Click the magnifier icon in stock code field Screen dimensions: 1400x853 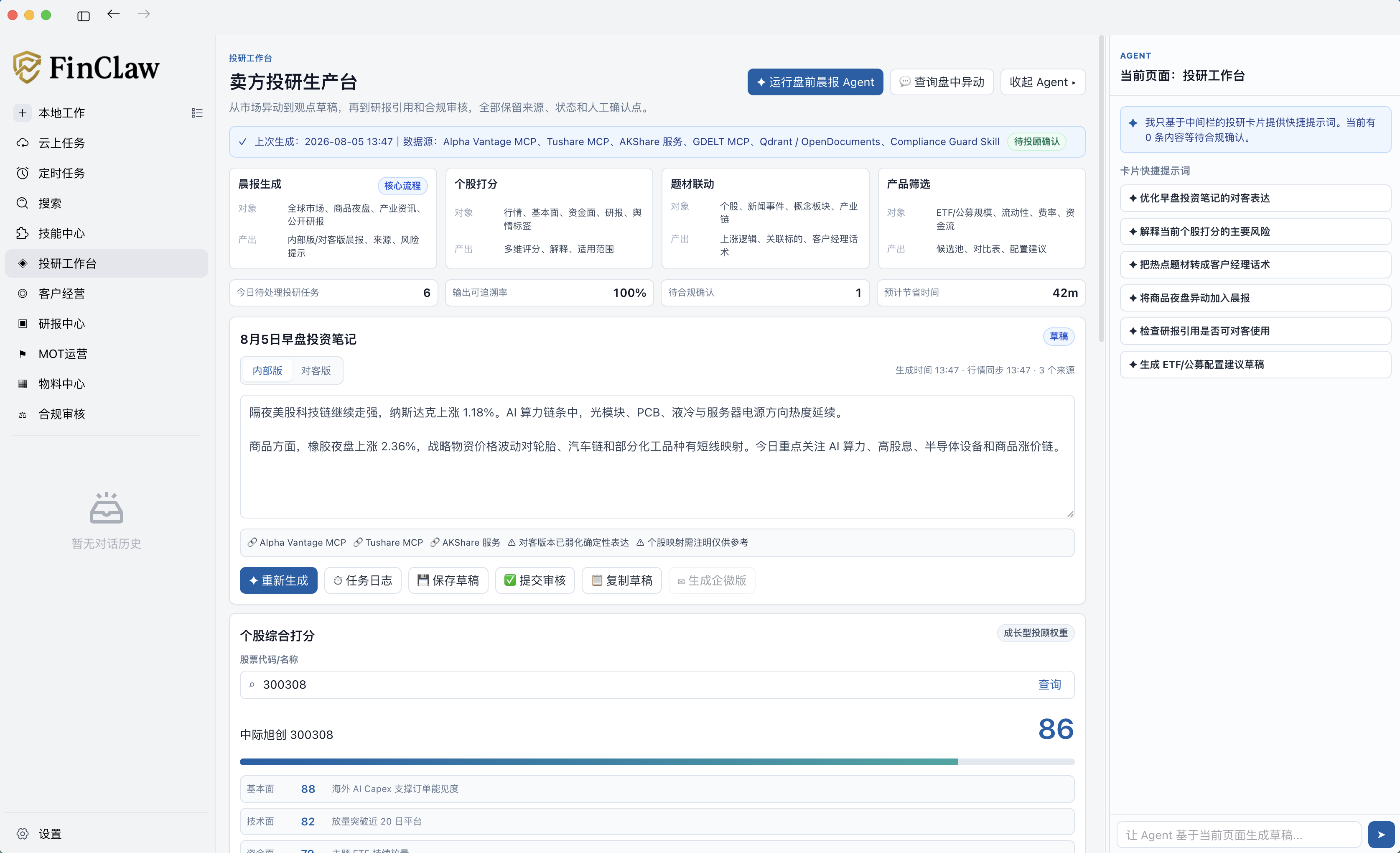[252, 684]
